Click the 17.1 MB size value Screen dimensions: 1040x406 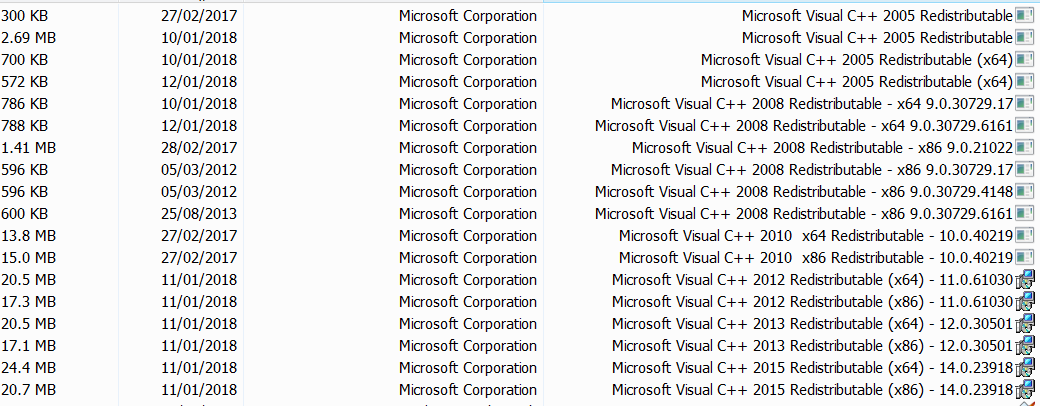(29, 346)
